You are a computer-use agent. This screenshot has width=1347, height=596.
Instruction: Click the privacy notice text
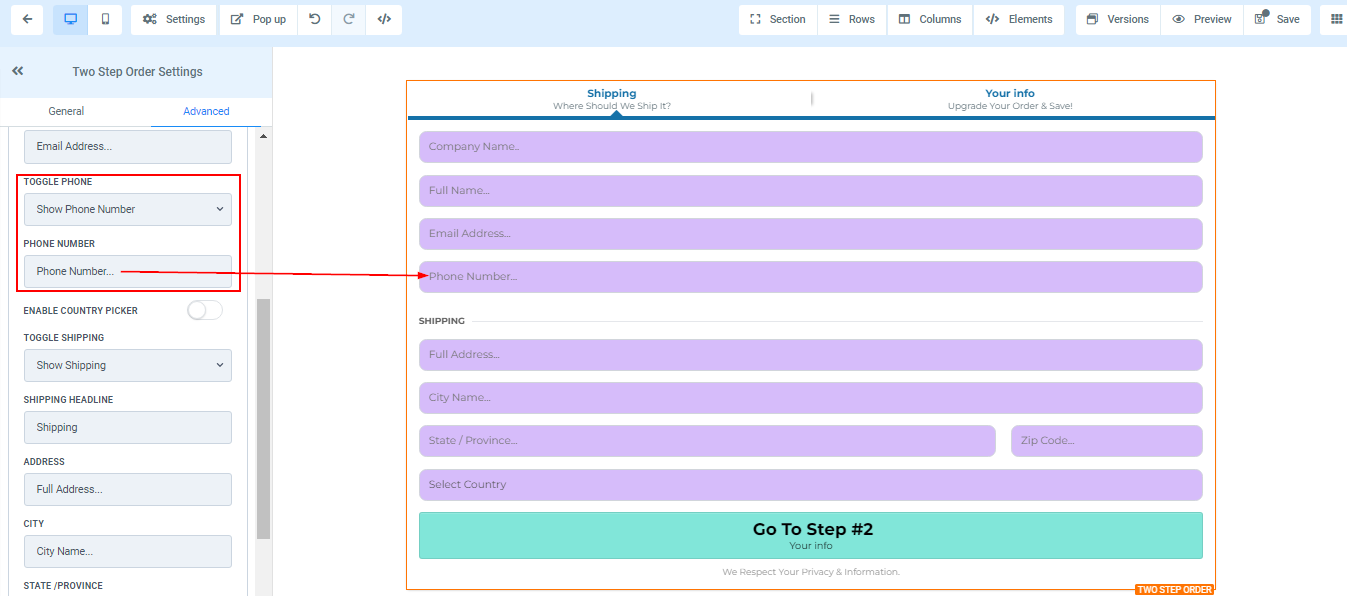811,572
